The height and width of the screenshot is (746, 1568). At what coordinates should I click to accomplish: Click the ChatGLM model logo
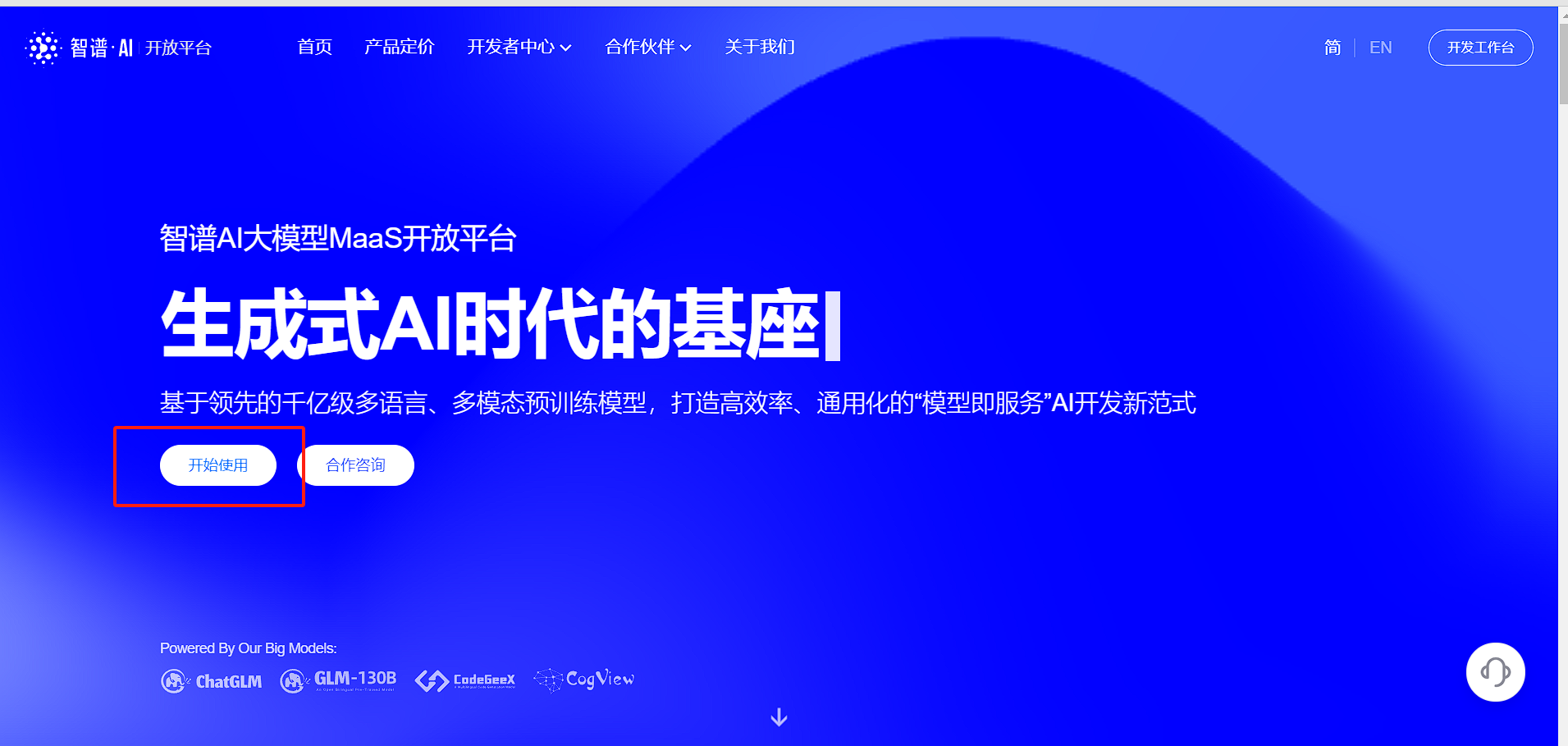click(x=212, y=681)
